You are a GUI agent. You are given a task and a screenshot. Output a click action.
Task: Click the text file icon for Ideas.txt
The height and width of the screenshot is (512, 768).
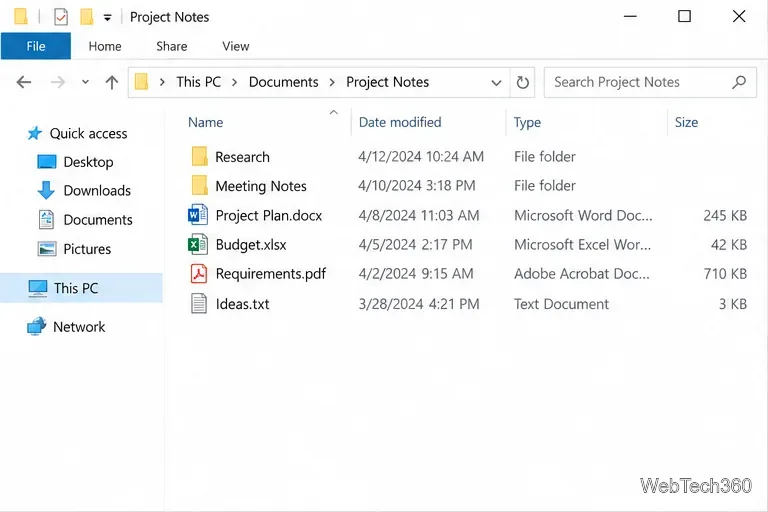click(199, 303)
